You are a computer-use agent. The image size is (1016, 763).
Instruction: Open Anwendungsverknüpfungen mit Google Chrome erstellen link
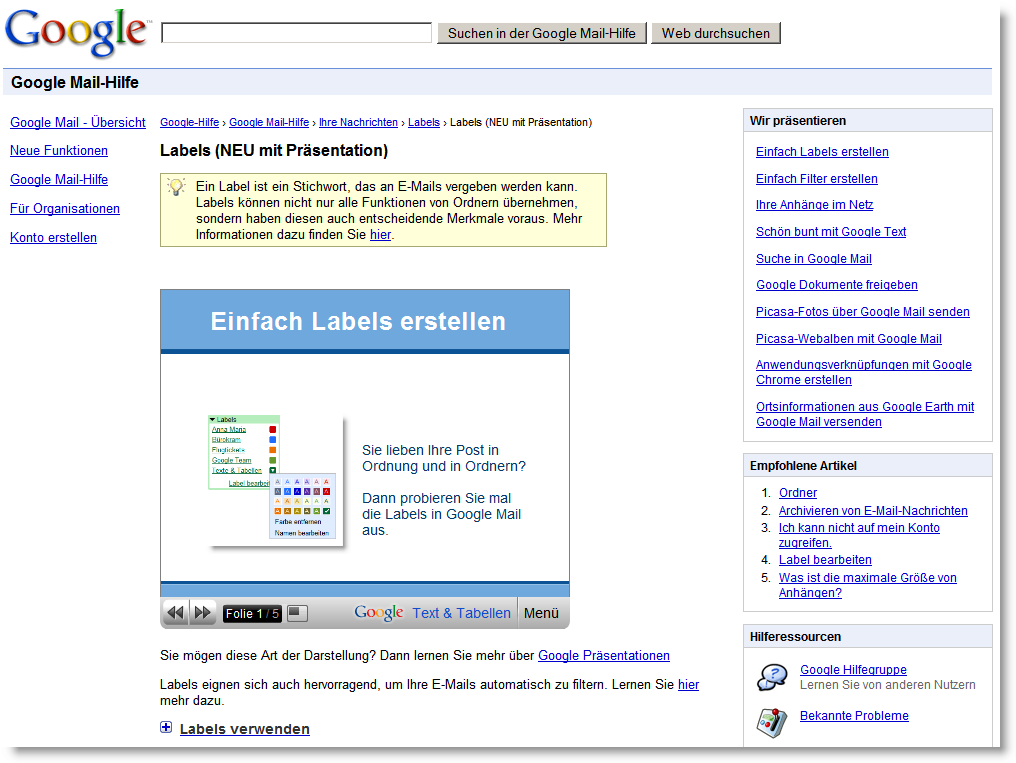(x=864, y=372)
